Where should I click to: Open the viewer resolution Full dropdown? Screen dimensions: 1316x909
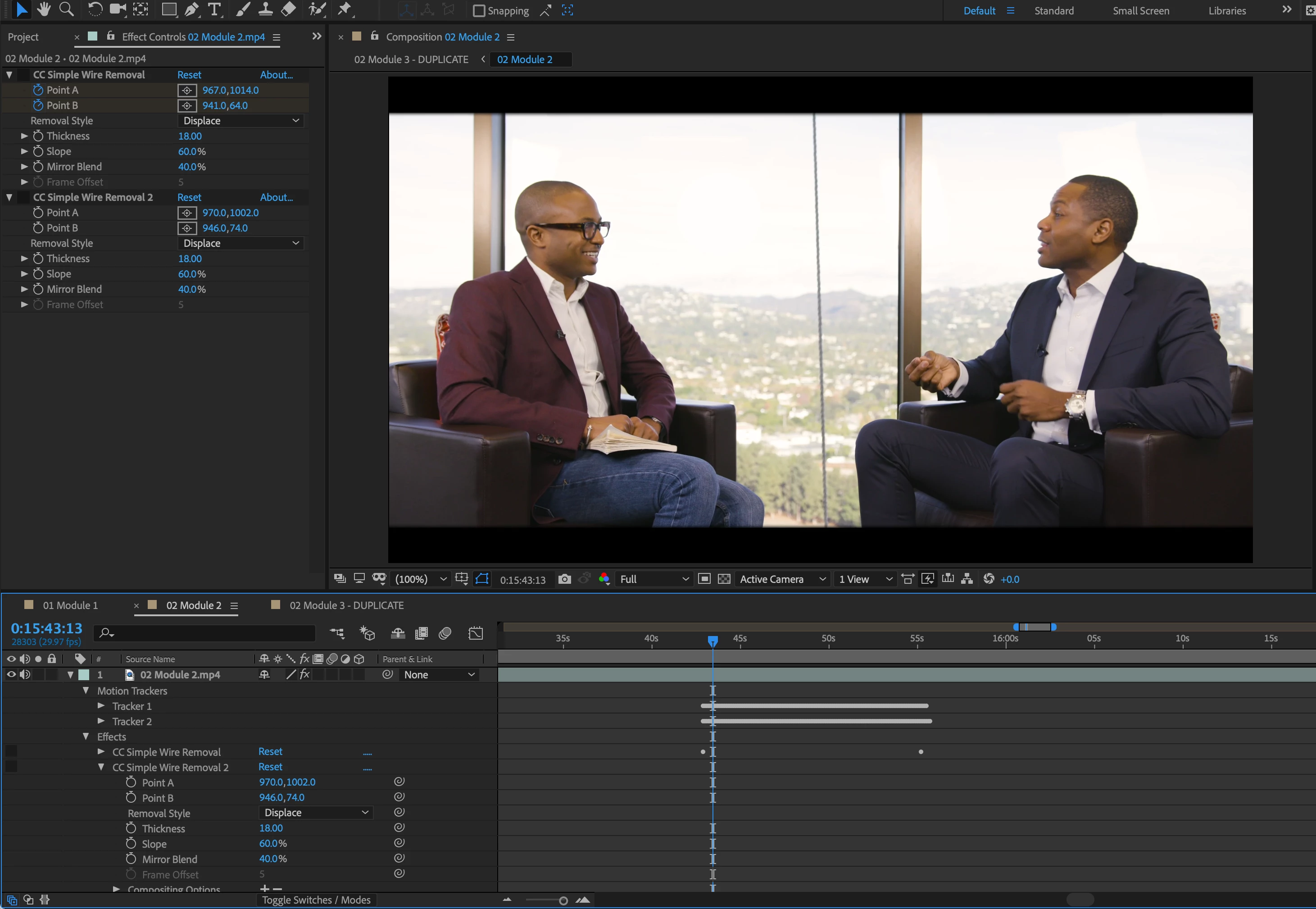pos(655,579)
